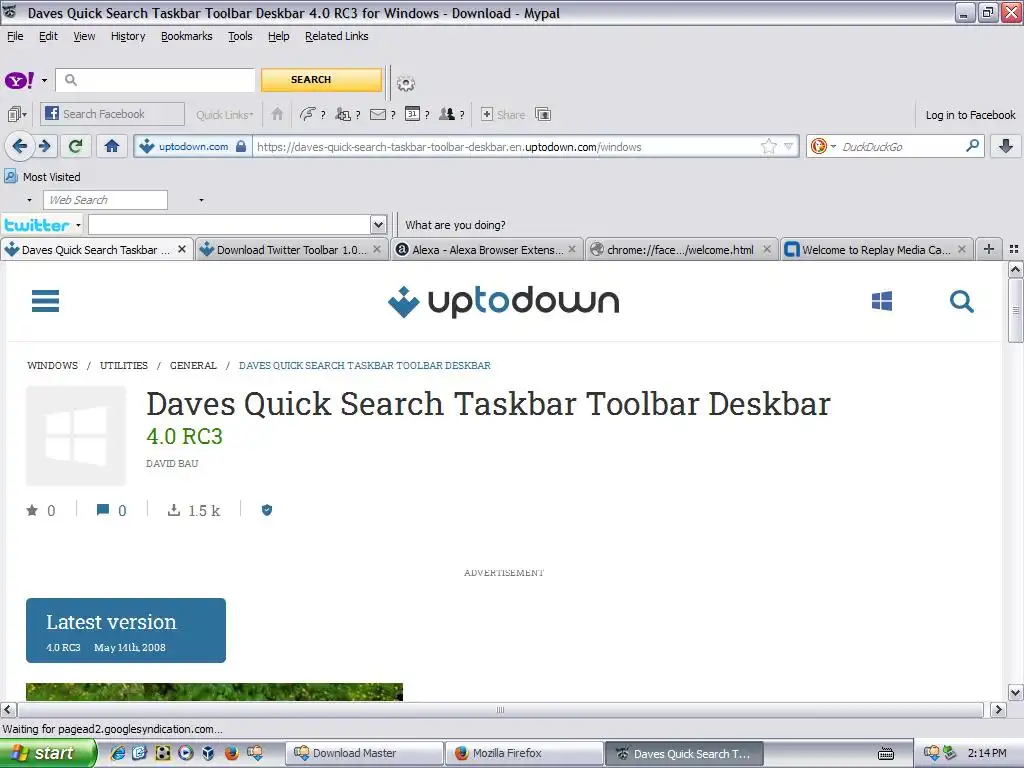Open the dropdown arrow left of Web Search

pyautogui.click(x=29, y=200)
